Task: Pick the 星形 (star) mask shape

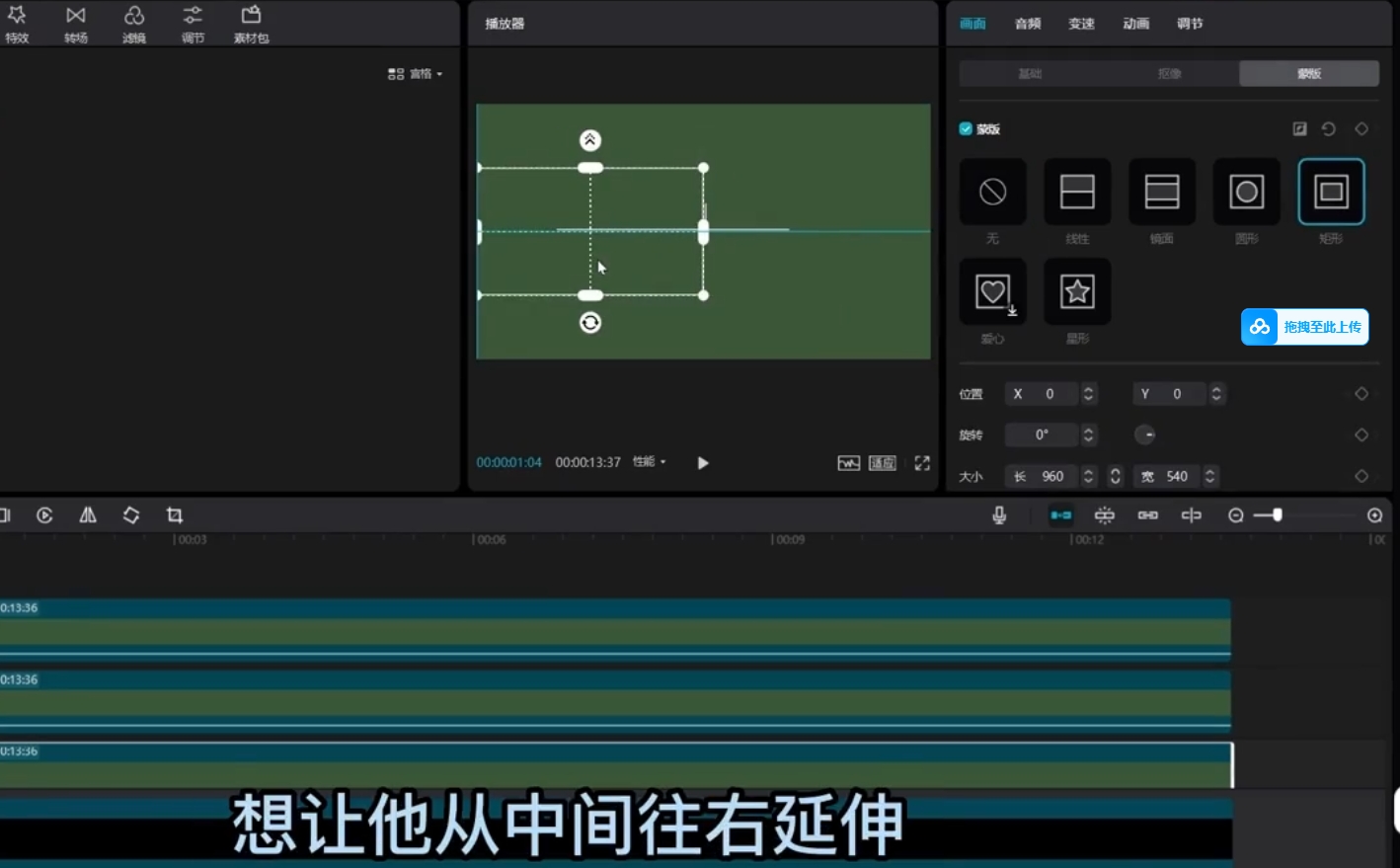Action: (x=1076, y=292)
